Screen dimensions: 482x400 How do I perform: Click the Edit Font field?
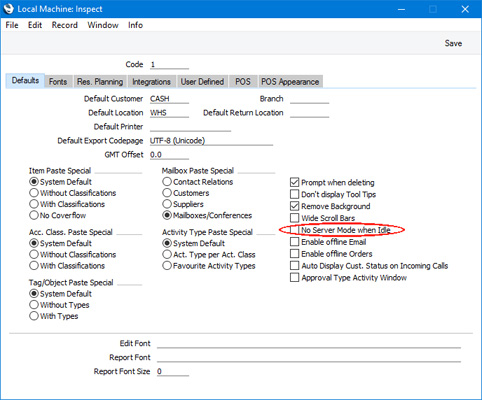point(309,343)
